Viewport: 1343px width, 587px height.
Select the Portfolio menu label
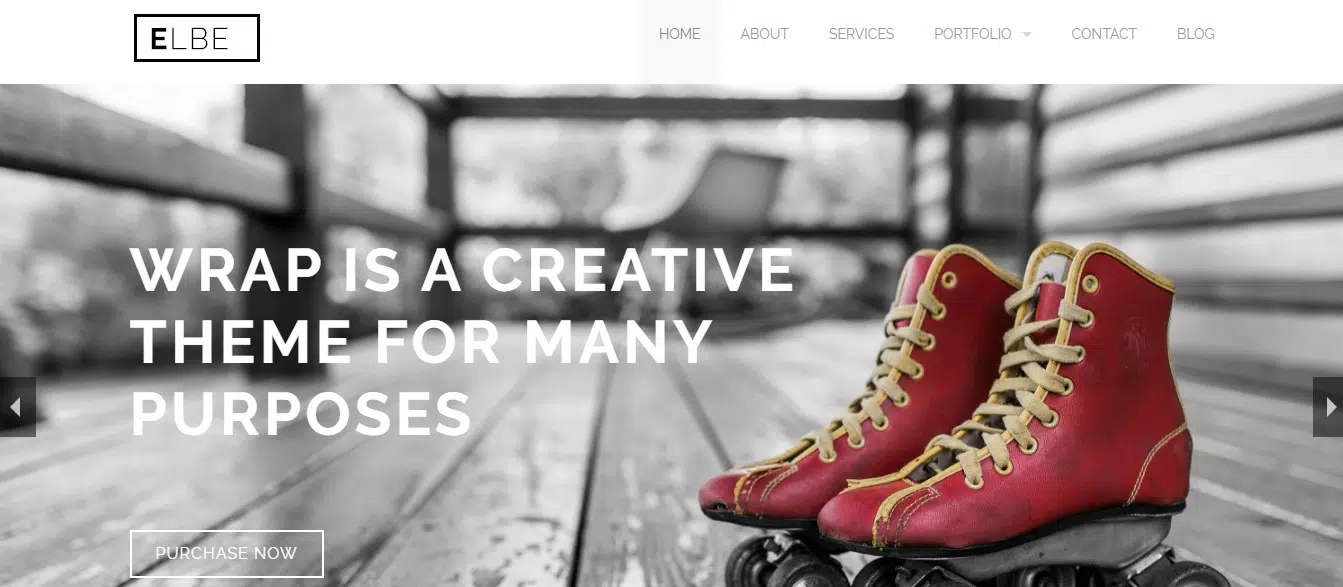(x=973, y=34)
